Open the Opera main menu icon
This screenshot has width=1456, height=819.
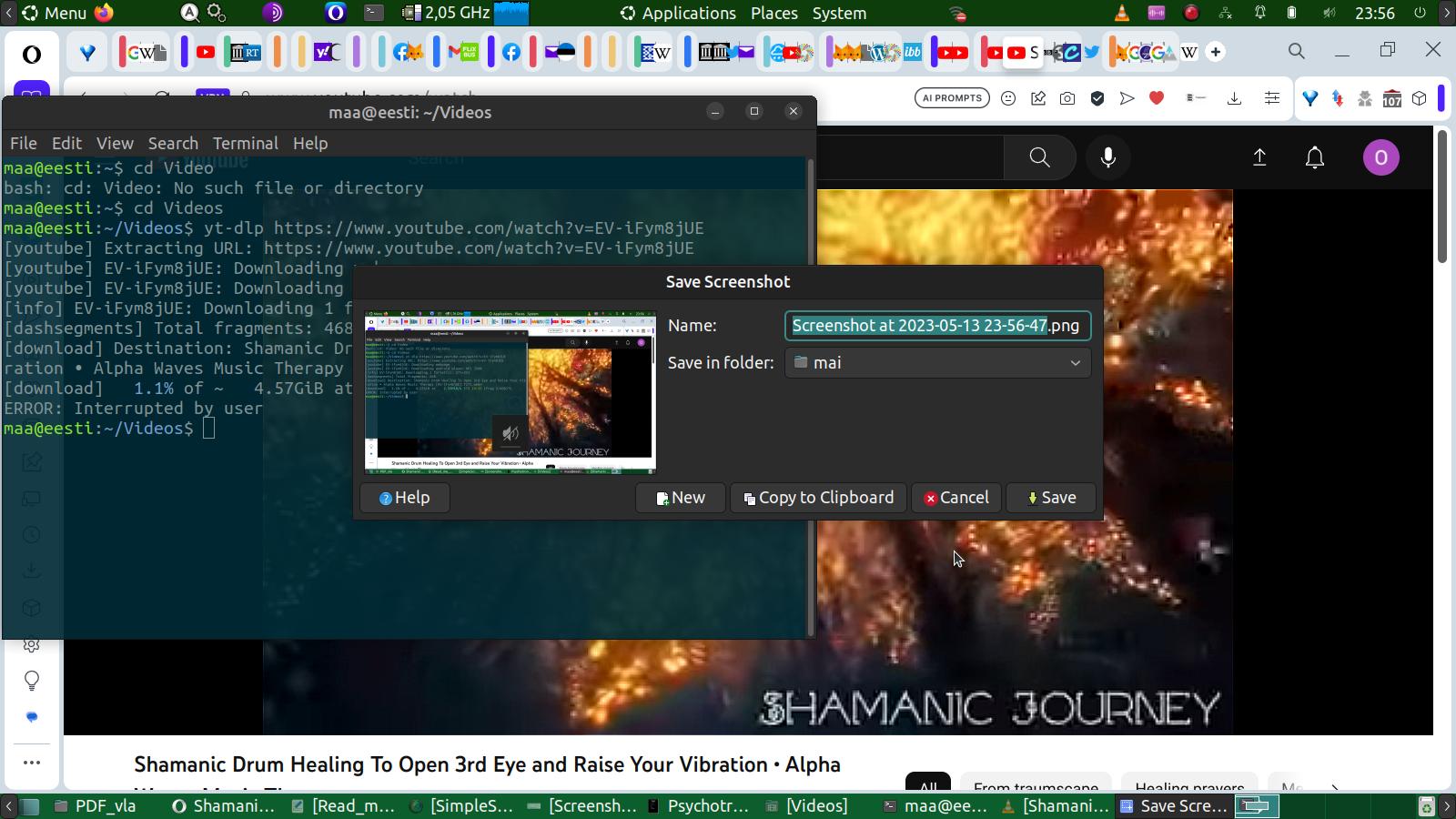(x=32, y=54)
